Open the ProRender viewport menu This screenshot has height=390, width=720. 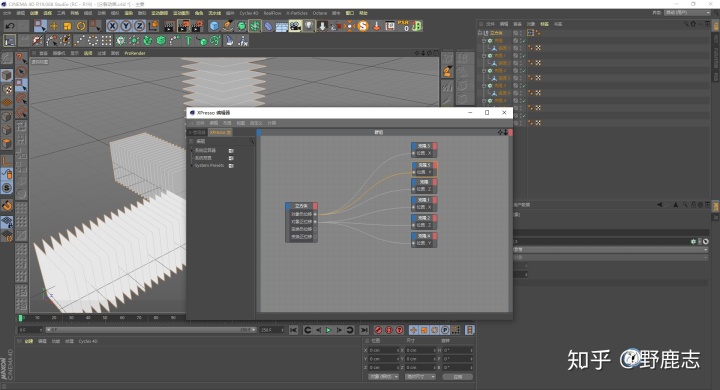(135, 53)
